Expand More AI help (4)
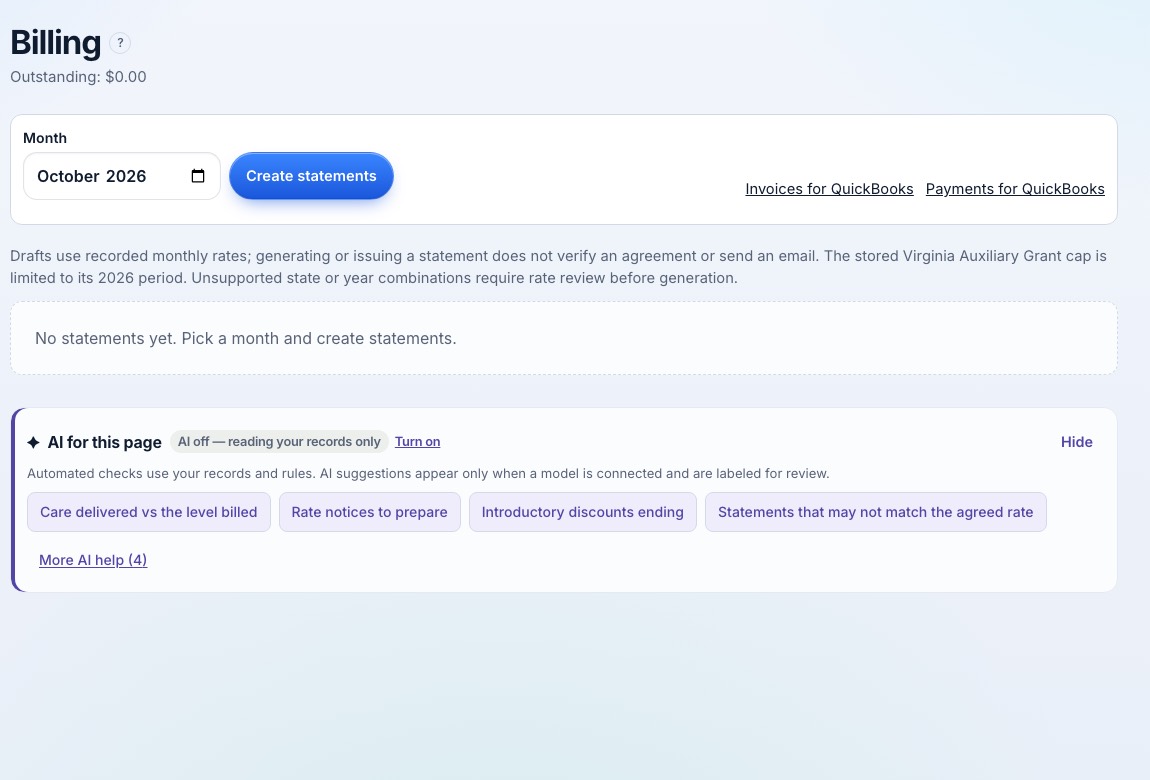Viewport: 1150px width, 780px height. tap(93, 560)
